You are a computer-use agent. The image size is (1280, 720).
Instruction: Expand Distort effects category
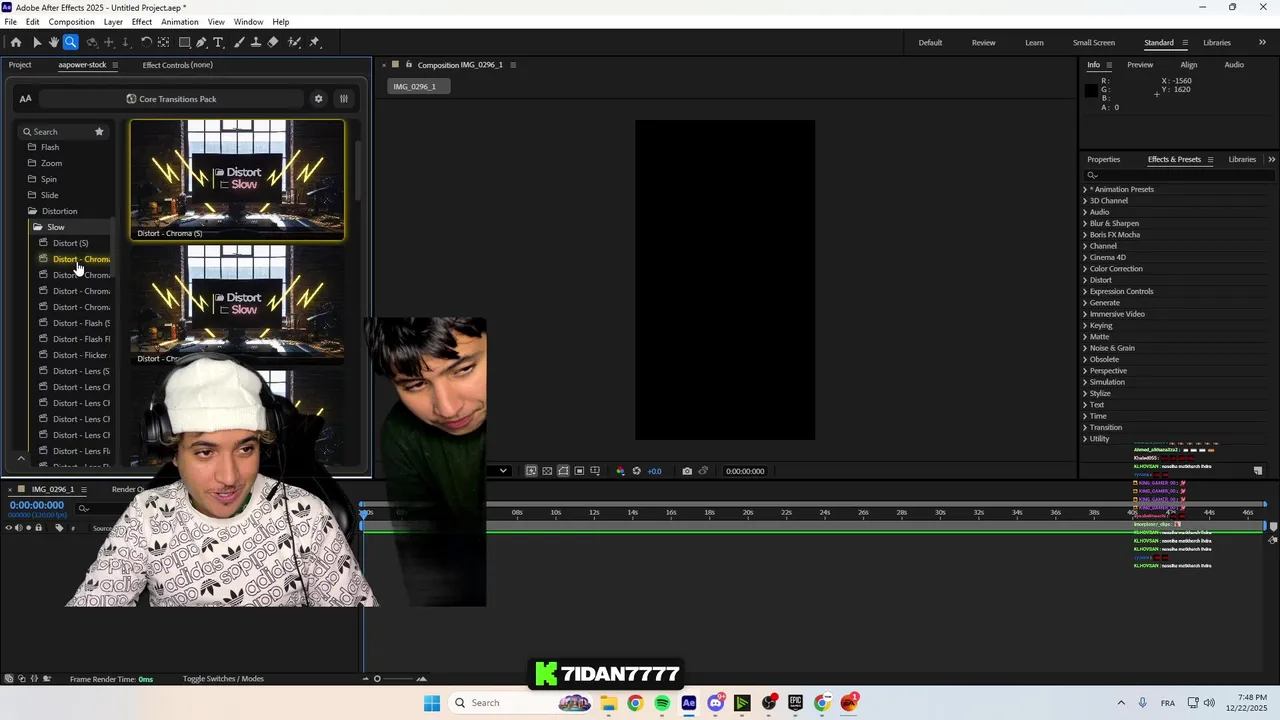click(x=1085, y=280)
